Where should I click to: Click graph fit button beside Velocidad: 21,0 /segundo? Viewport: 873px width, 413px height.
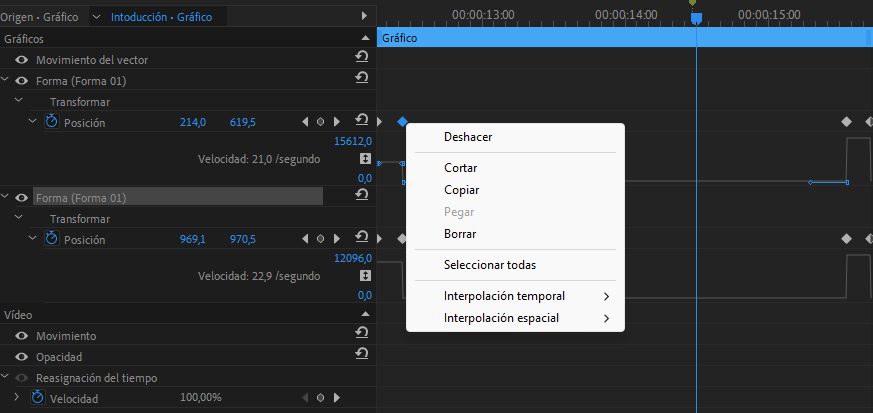click(x=365, y=159)
